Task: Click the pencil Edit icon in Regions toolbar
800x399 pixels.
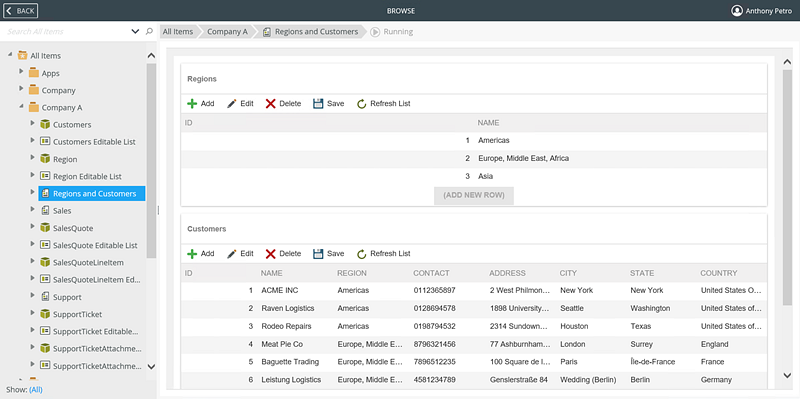Action: [x=232, y=104]
